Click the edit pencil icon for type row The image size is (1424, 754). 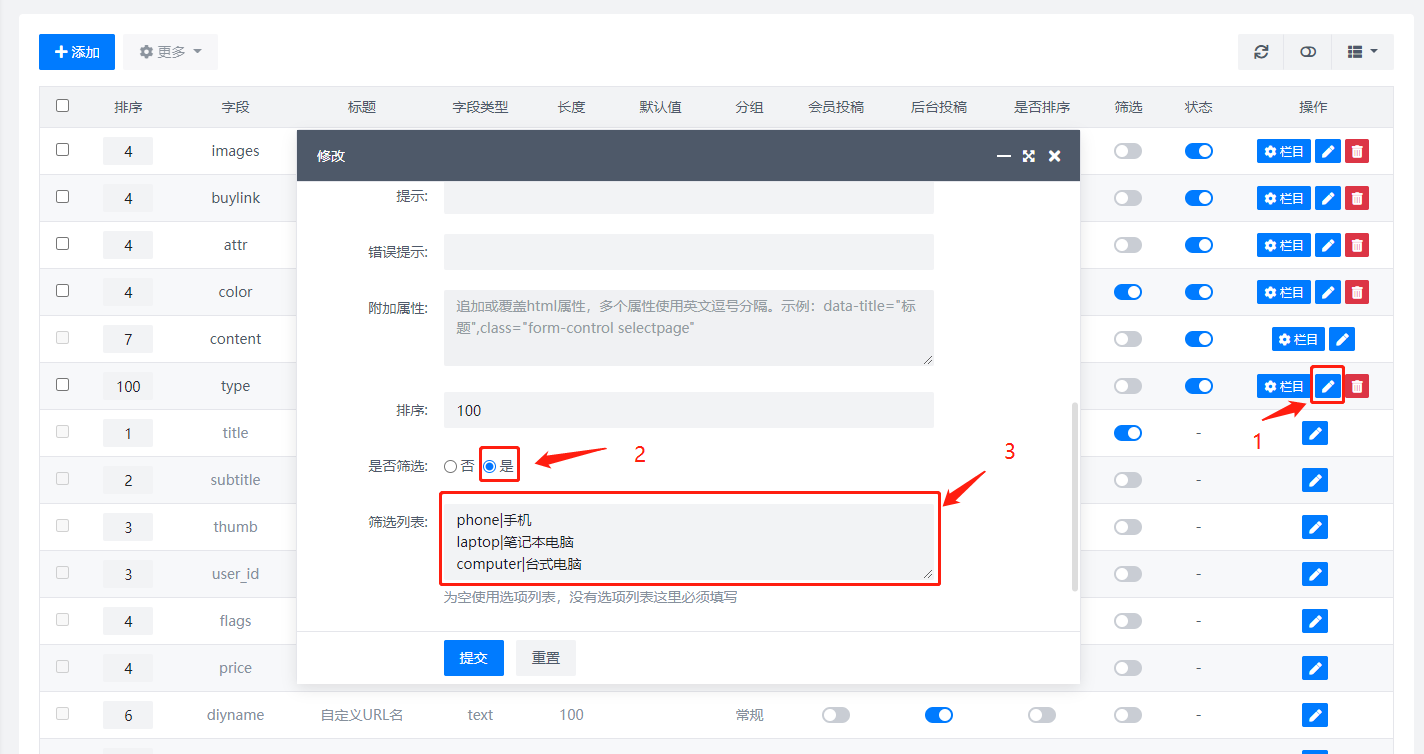pyautogui.click(x=1327, y=386)
